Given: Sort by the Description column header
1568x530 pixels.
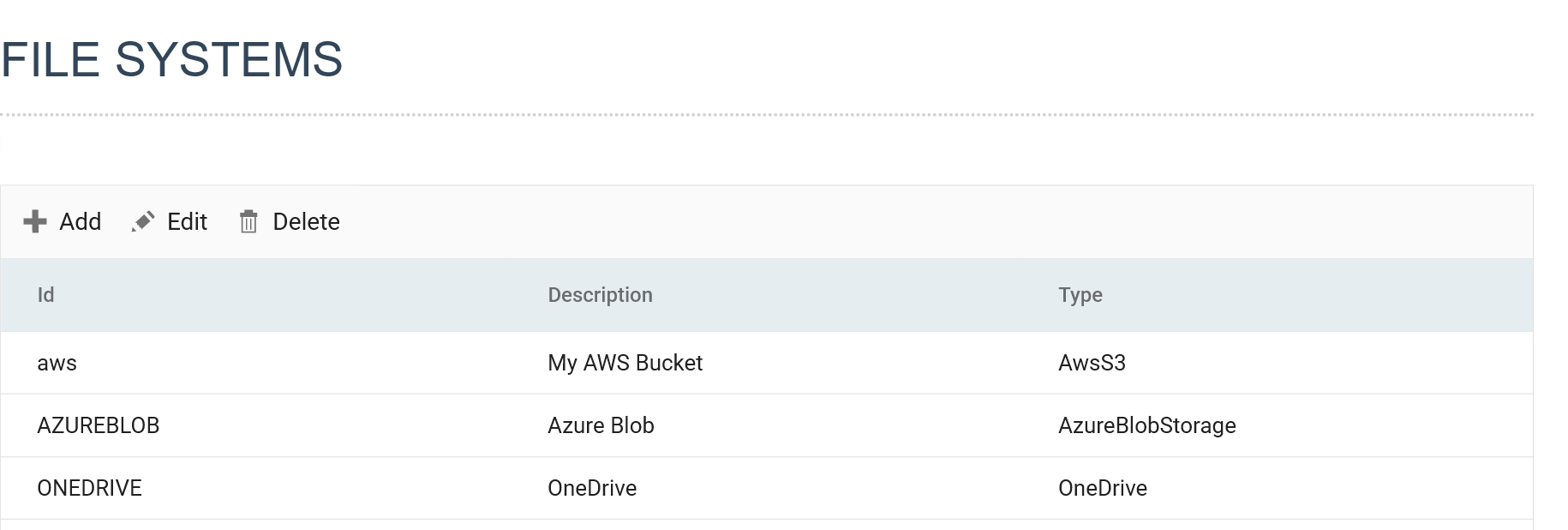Looking at the screenshot, I should click(600, 295).
